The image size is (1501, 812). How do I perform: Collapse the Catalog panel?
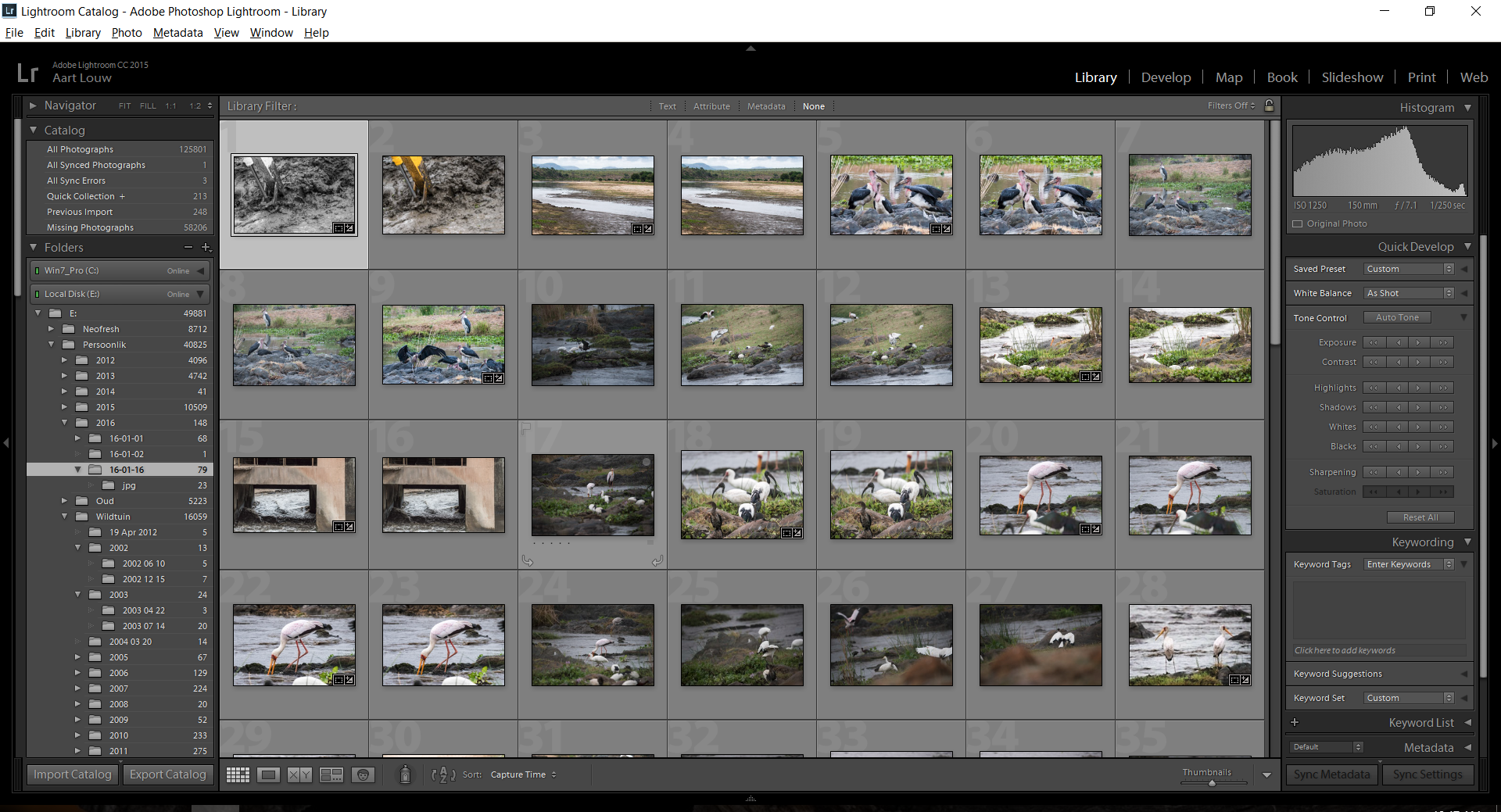[33, 130]
